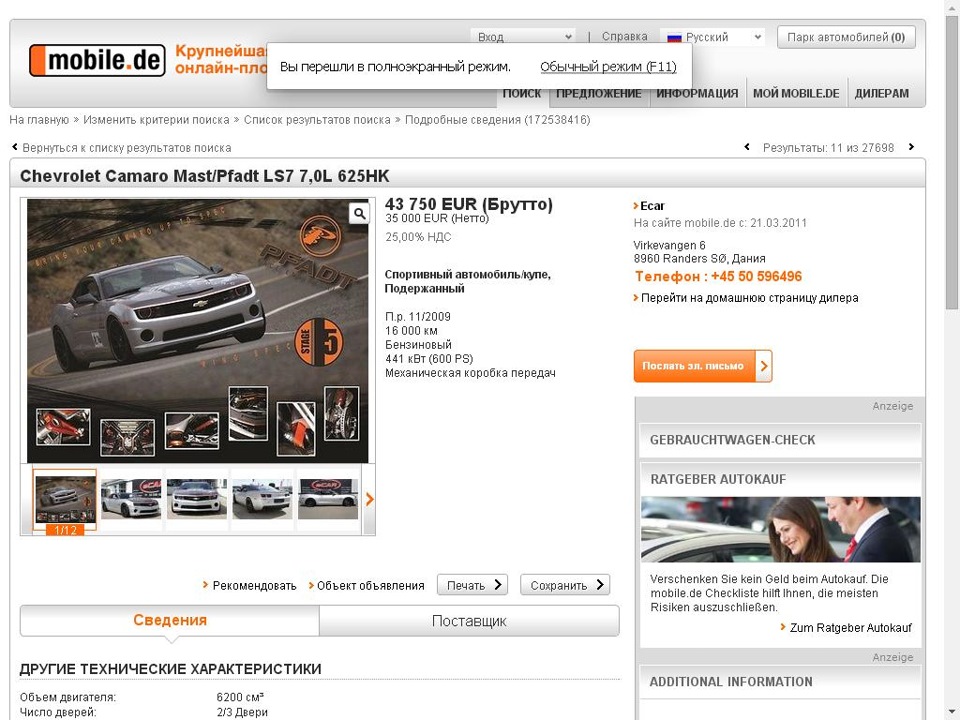This screenshot has width=960, height=720.
Task: Click the Russian flag icon
Action: pos(674,37)
